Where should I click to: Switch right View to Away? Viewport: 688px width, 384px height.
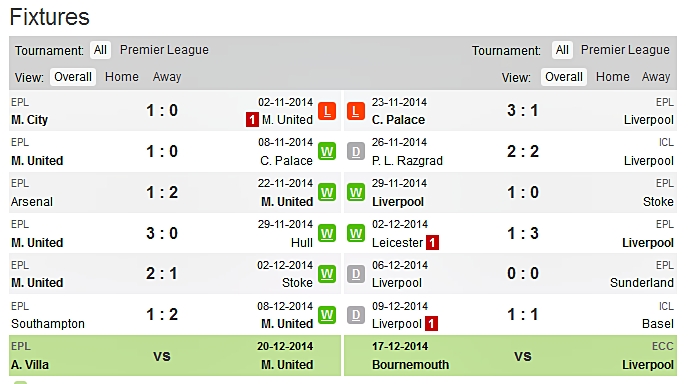(x=656, y=77)
